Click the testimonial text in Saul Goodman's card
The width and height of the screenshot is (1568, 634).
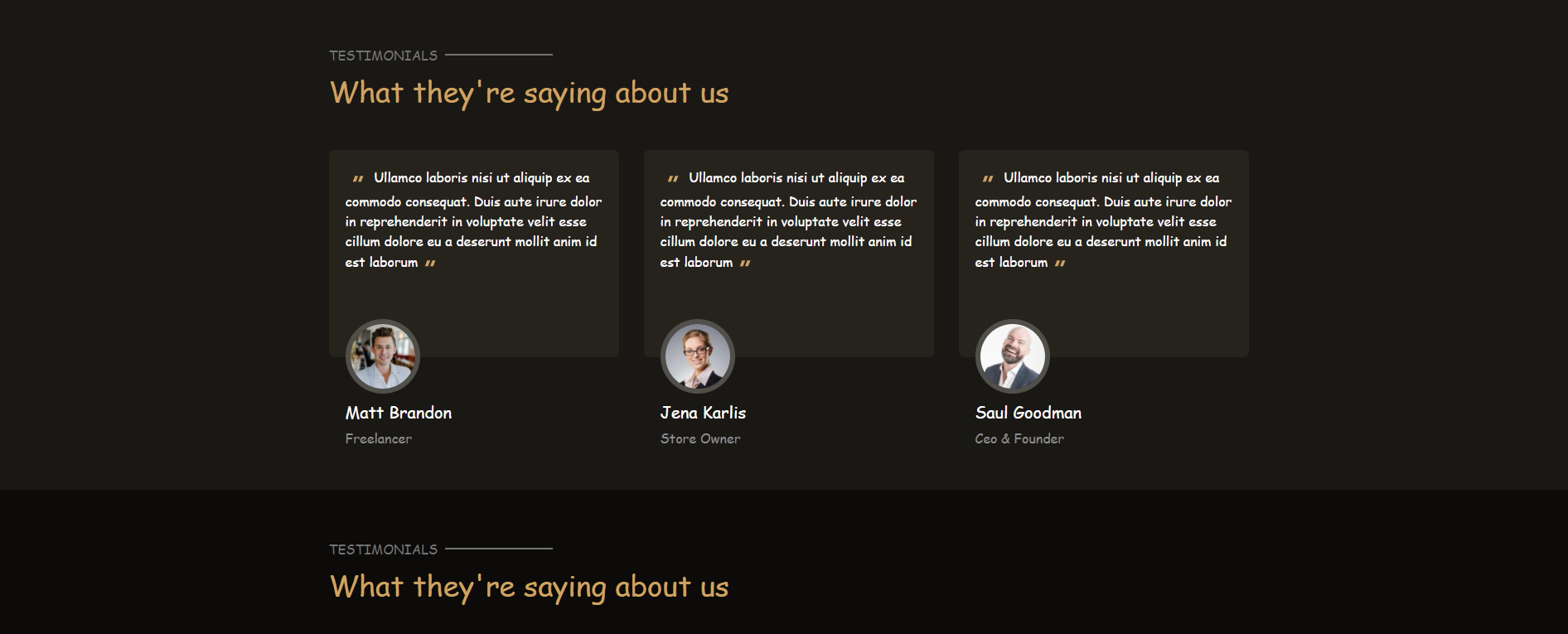[1103, 220]
